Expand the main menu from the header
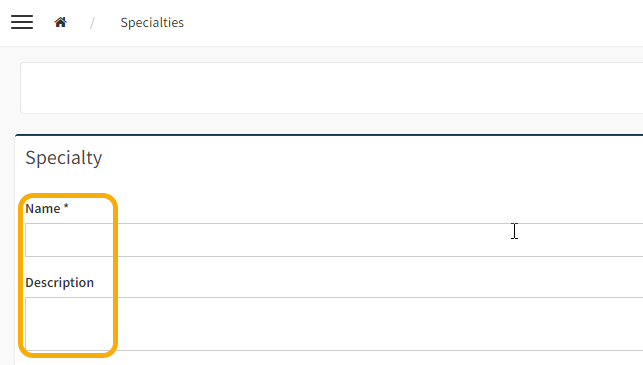Viewport: 643px width, 365px height. [22, 22]
